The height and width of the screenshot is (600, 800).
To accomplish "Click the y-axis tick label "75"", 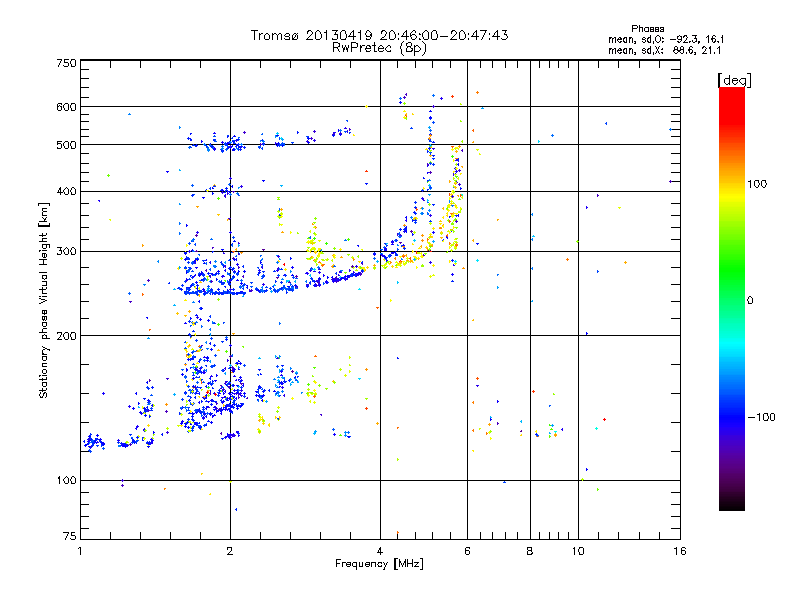I will pyautogui.click(x=70, y=536).
